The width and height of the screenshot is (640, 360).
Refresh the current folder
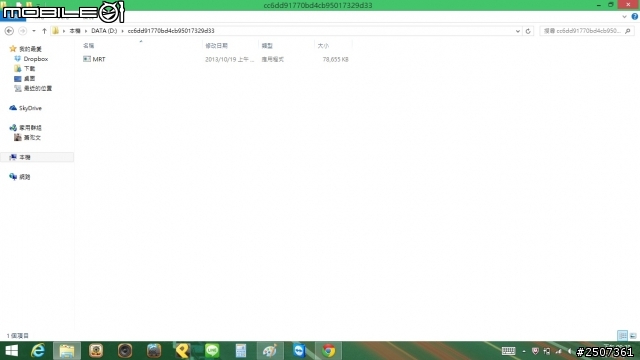point(528,31)
